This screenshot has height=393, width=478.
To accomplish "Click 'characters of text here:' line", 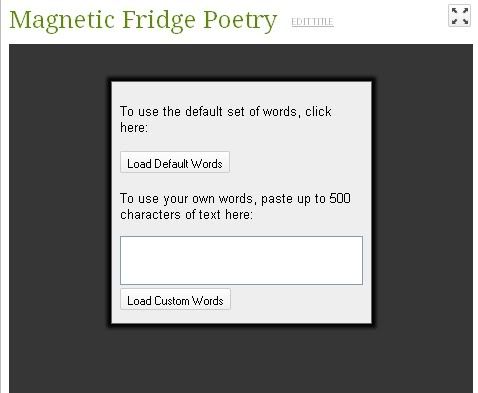I will (x=186, y=215).
